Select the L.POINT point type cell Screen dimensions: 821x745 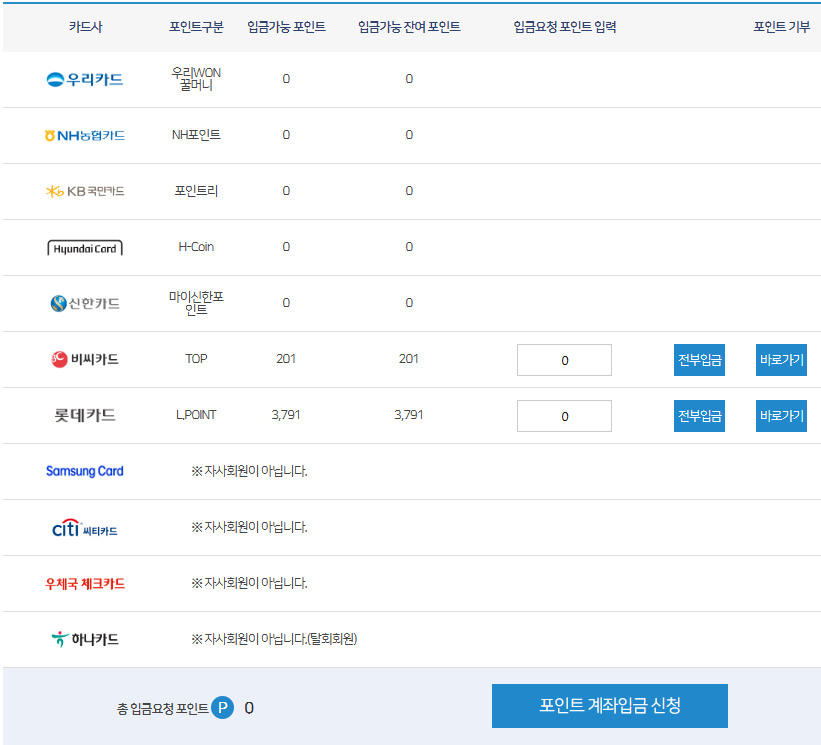196,415
